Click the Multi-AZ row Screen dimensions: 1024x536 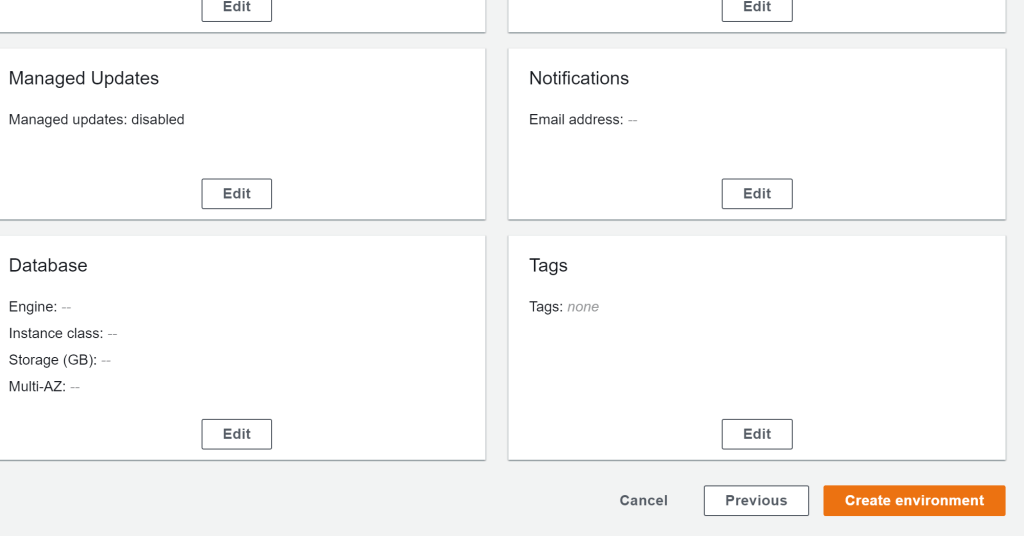[44, 386]
